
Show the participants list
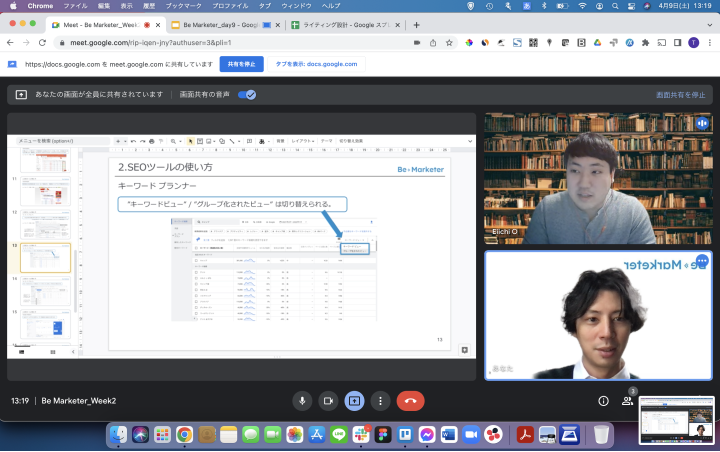coord(628,400)
